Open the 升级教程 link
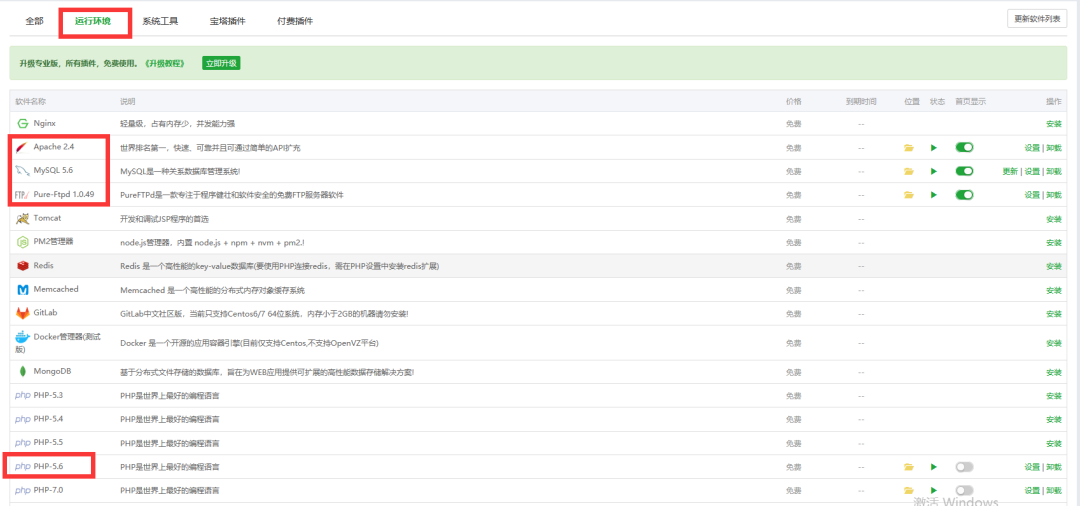Screen dimensions: 1080x506 click(165, 63)
